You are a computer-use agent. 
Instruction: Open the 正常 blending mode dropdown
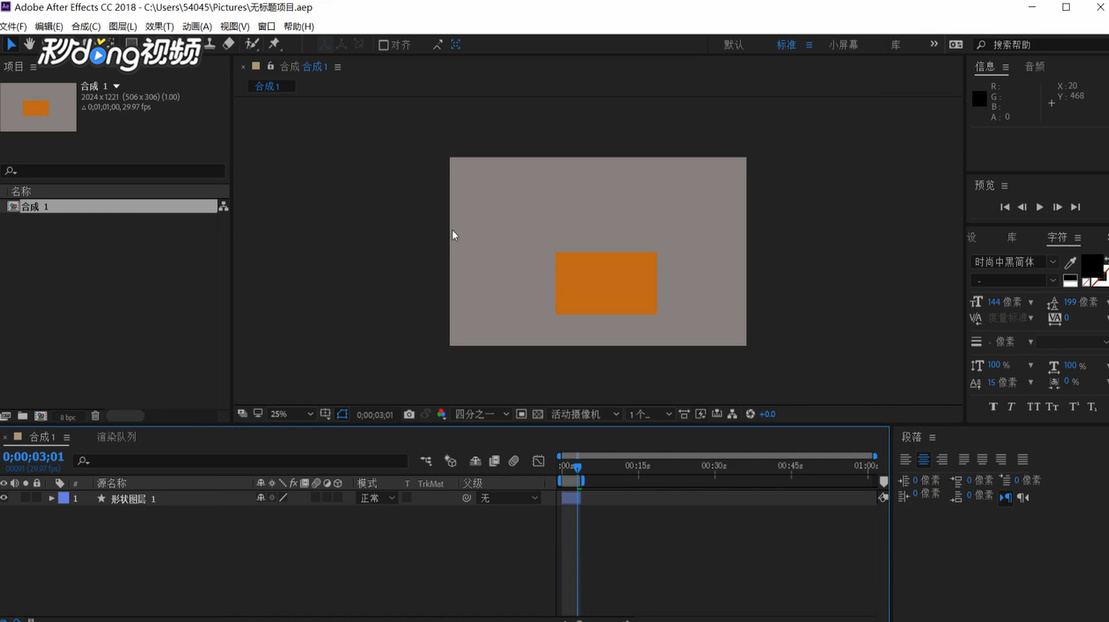click(x=377, y=498)
